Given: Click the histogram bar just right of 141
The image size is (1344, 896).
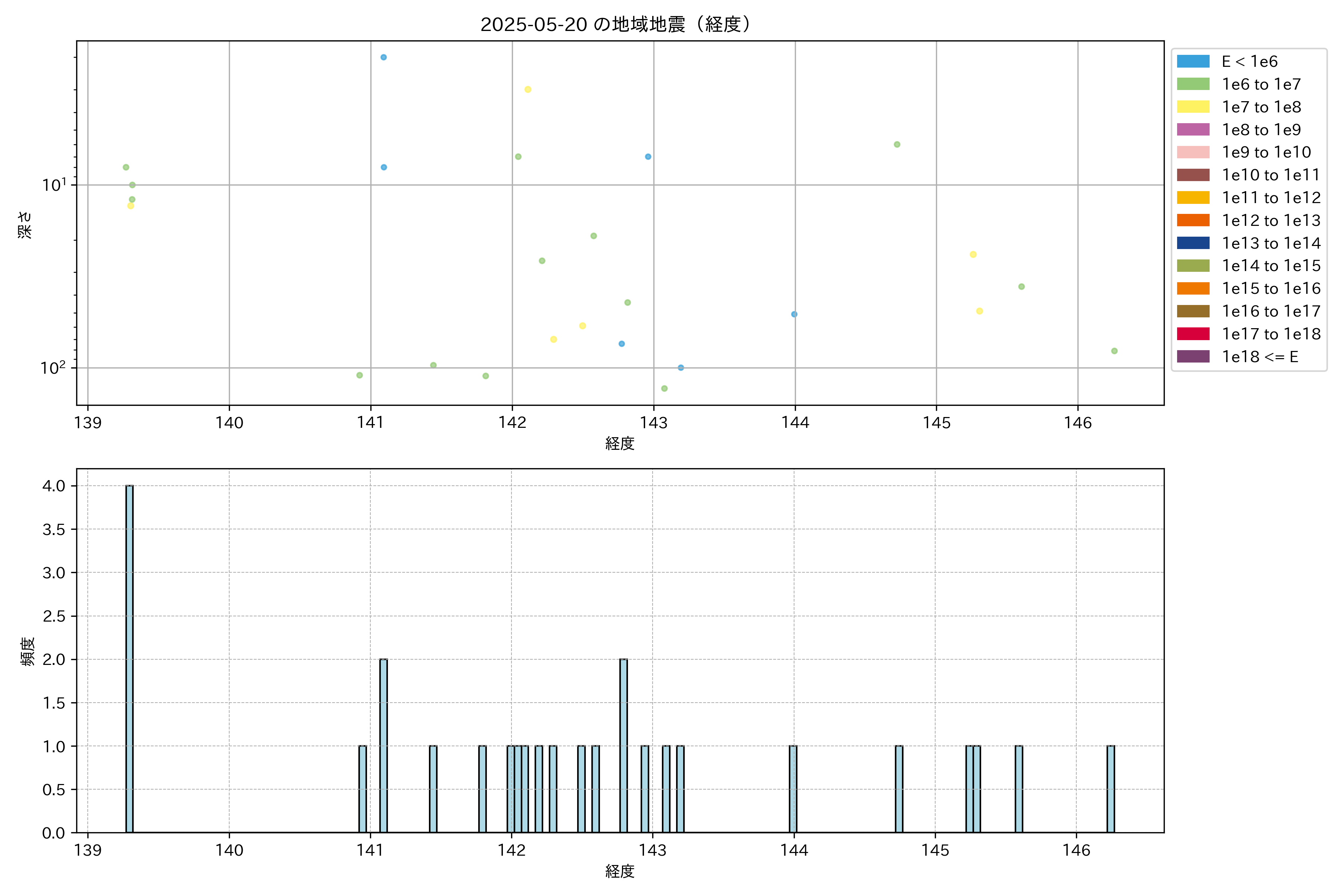Looking at the screenshot, I should click(x=383, y=746).
